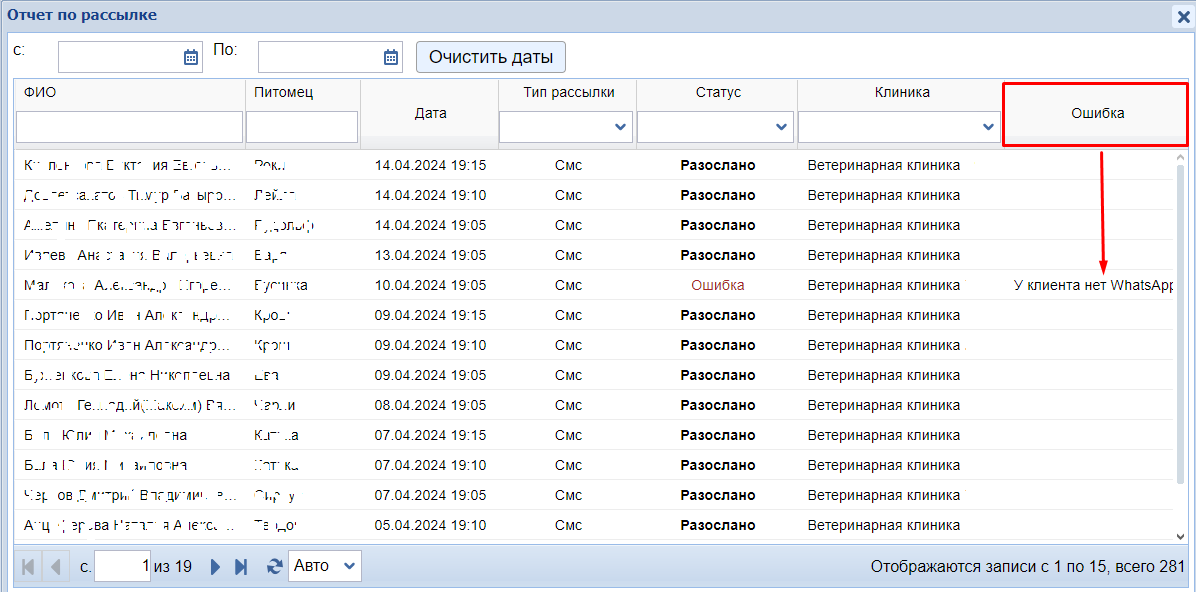Click the Питомец filter text field

[x=302, y=127]
